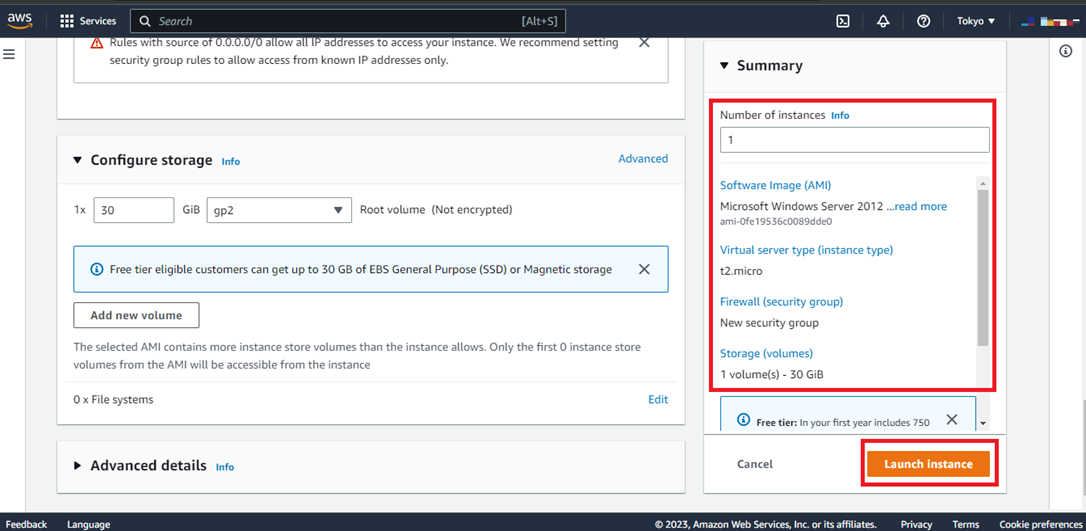Click the t2.micro instance type text

coord(741,271)
